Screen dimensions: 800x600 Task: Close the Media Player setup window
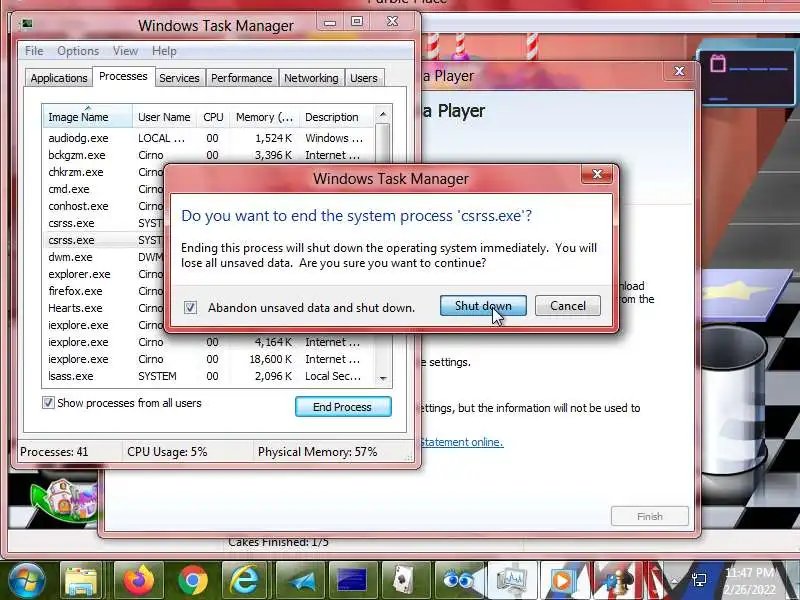679,71
